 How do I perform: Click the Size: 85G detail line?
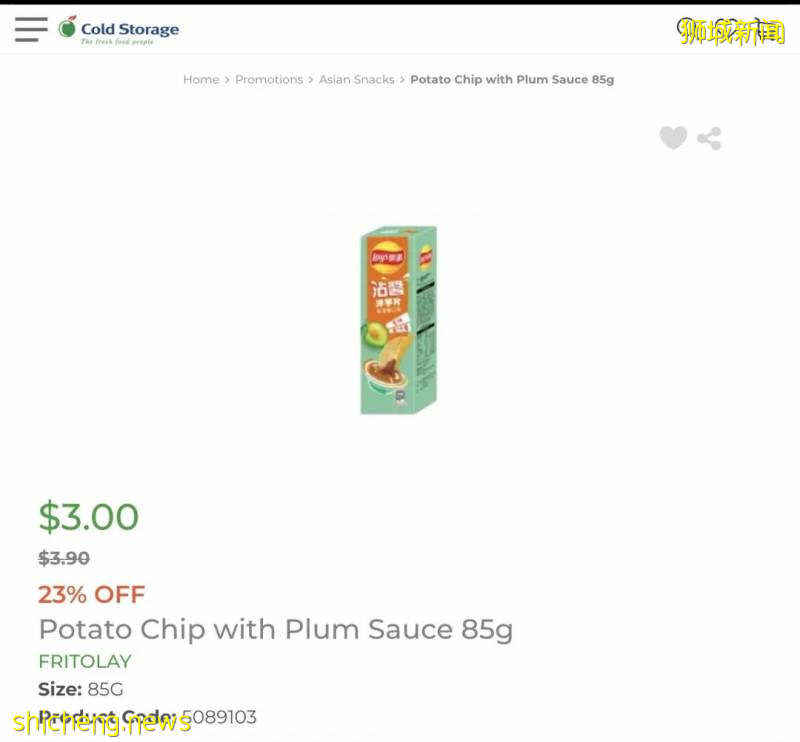(x=81, y=689)
